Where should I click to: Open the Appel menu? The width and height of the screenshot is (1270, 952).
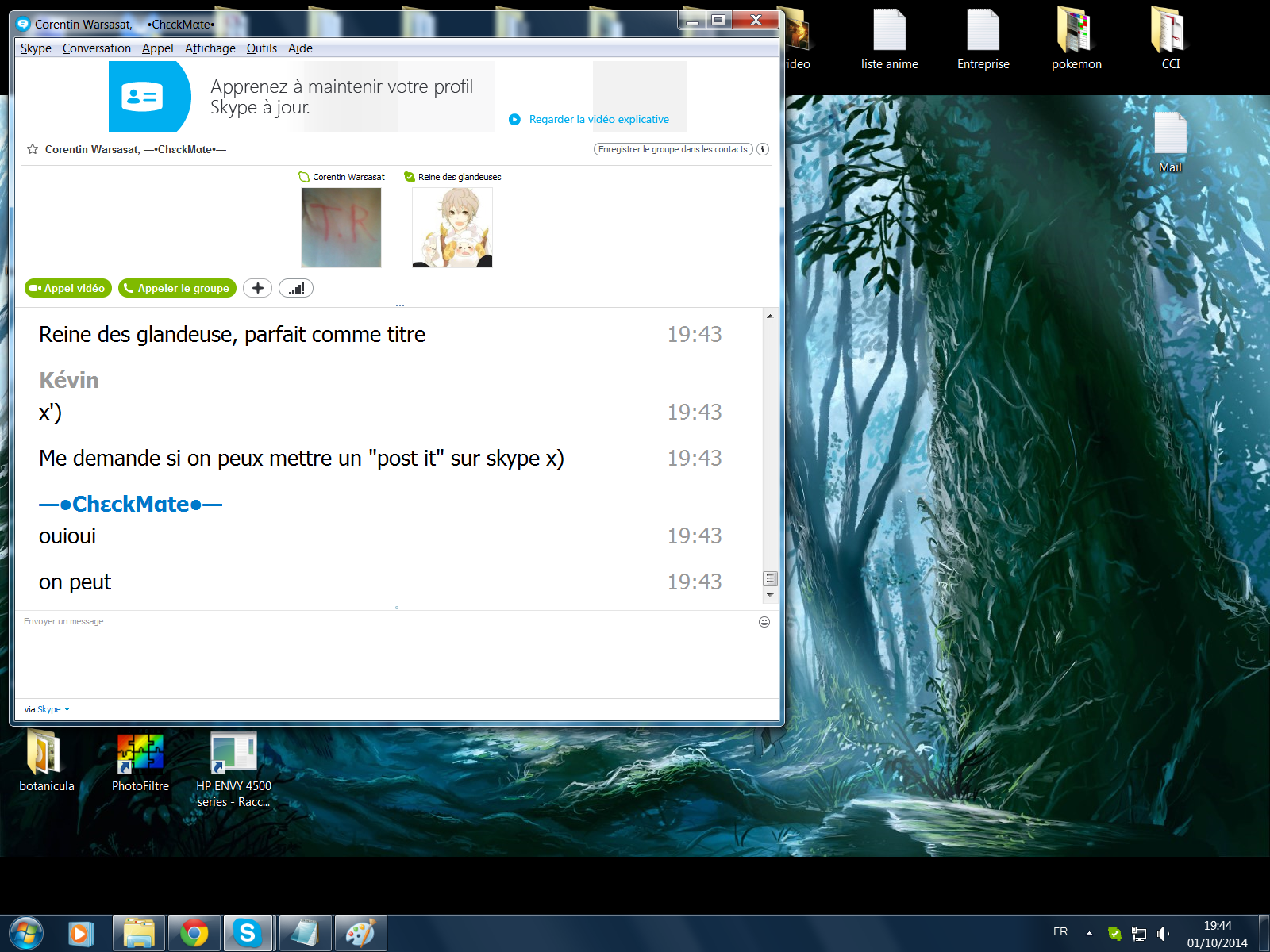[158, 48]
